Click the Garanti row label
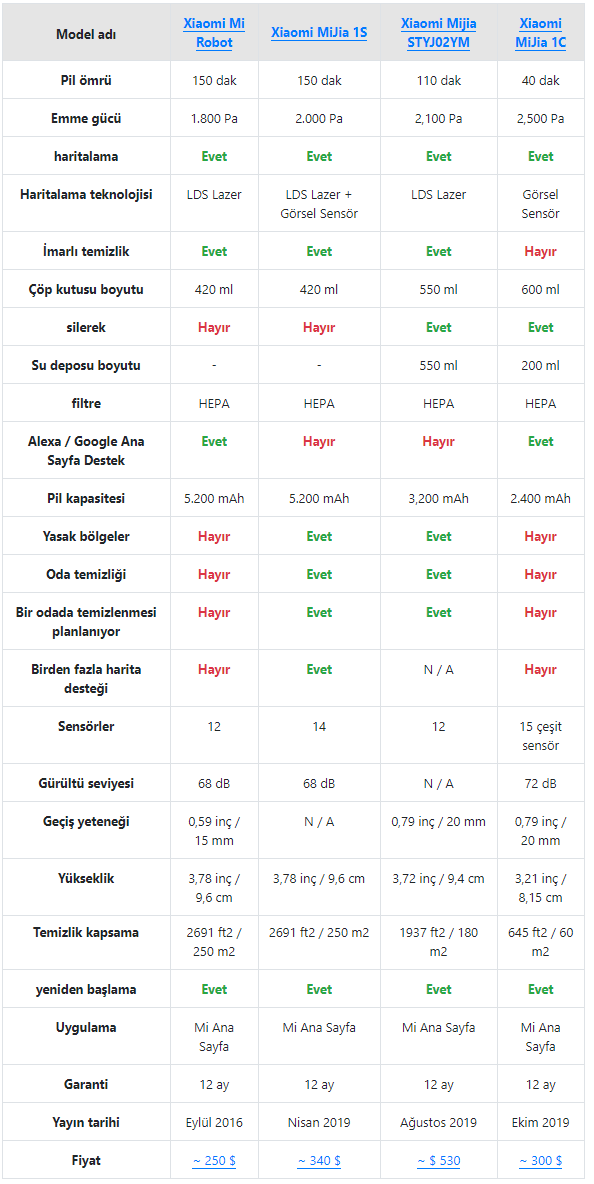The height and width of the screenshot is (1184, 594). pos(86,1084)
